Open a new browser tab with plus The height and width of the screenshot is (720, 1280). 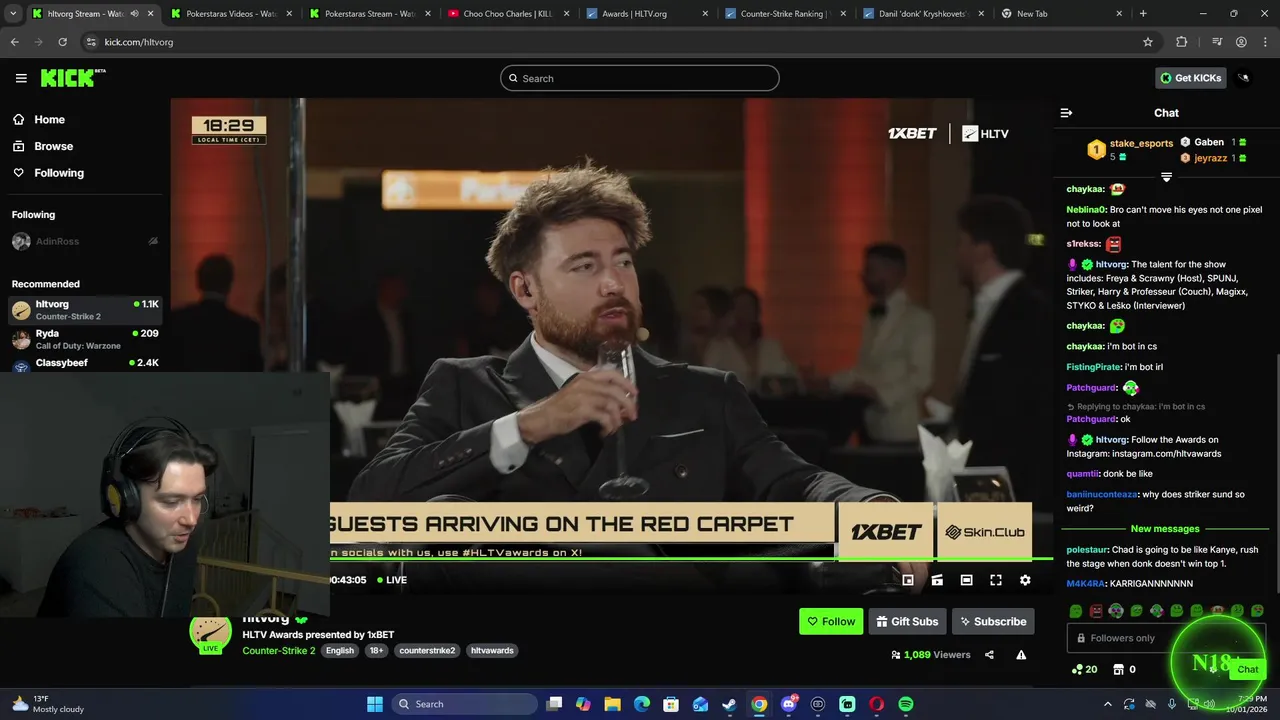(1143, 14)
